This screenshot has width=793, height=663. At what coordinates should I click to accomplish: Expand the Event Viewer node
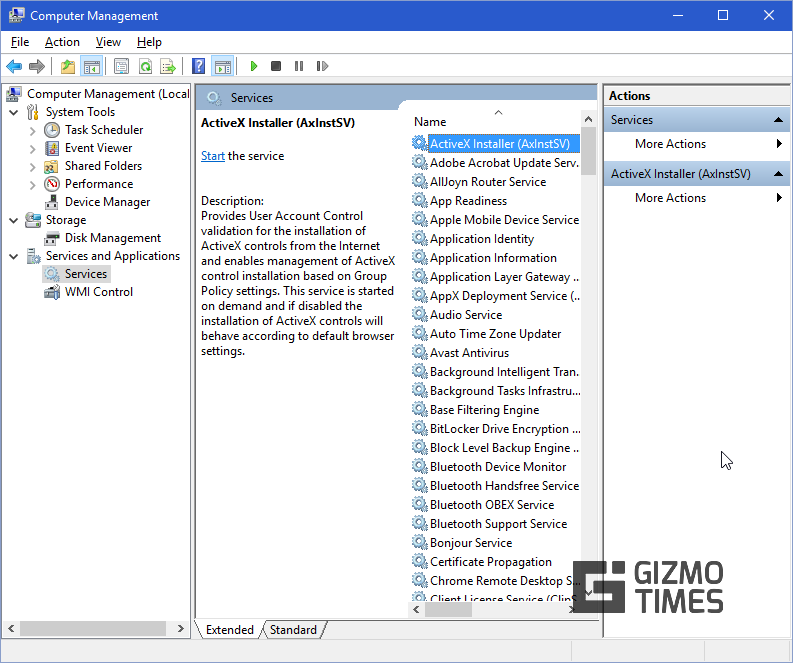coord(32,149)
